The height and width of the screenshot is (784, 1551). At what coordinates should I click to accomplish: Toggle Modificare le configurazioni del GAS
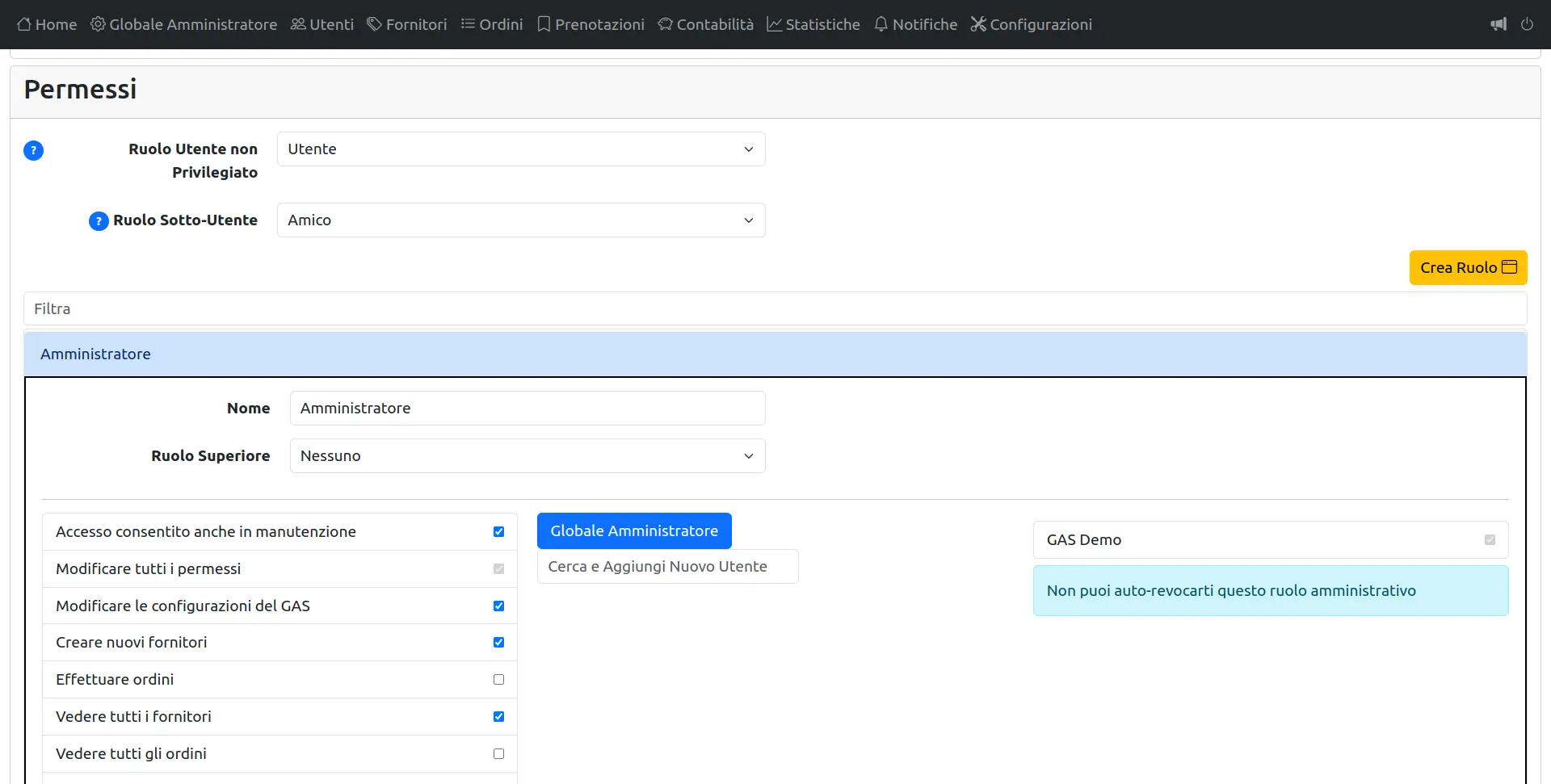(498, 606)
